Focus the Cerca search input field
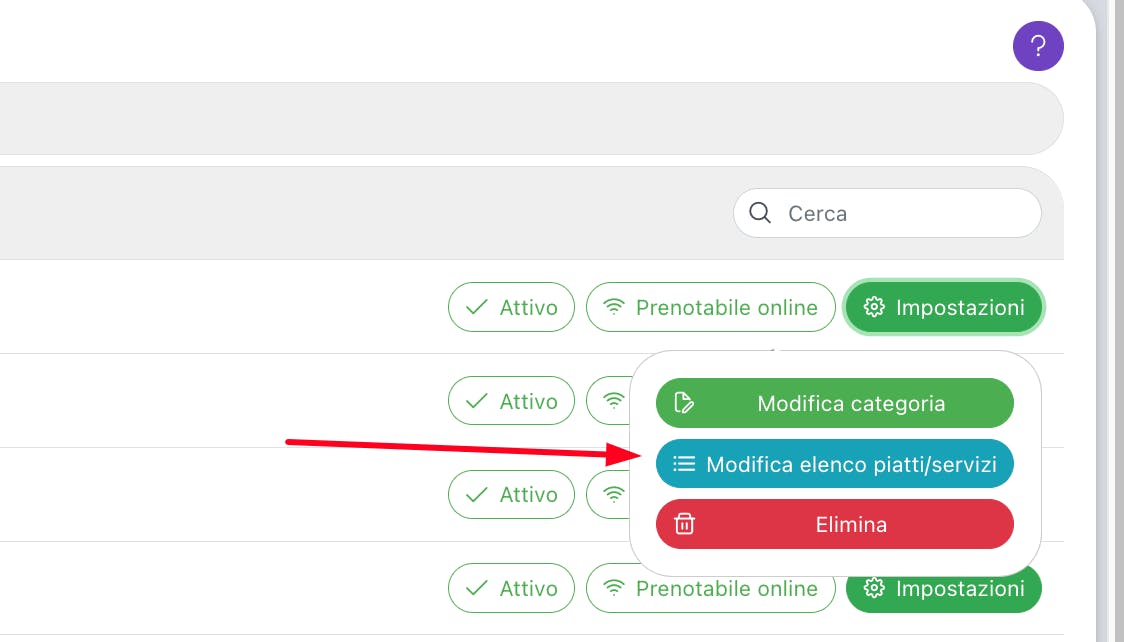The width and height of the screenshot is (1124, 642). (x=905, y=213)
